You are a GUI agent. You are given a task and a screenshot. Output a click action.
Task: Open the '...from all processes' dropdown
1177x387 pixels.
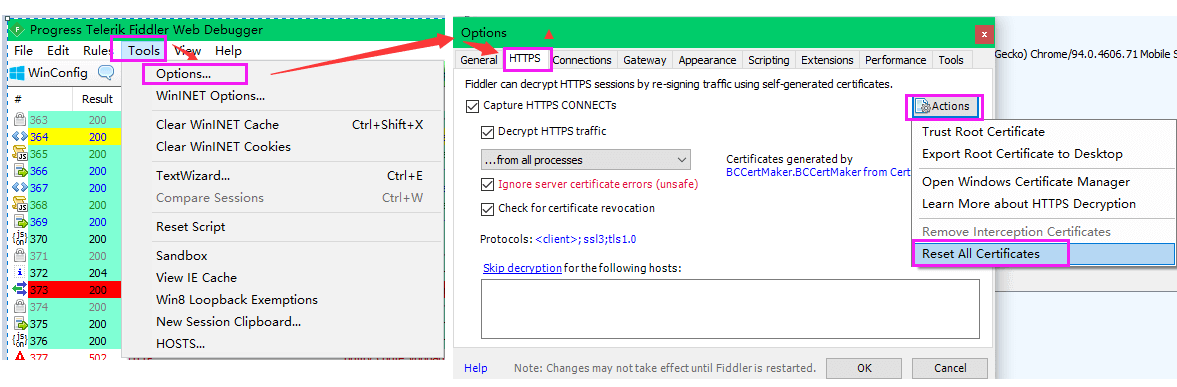point(585,160)
